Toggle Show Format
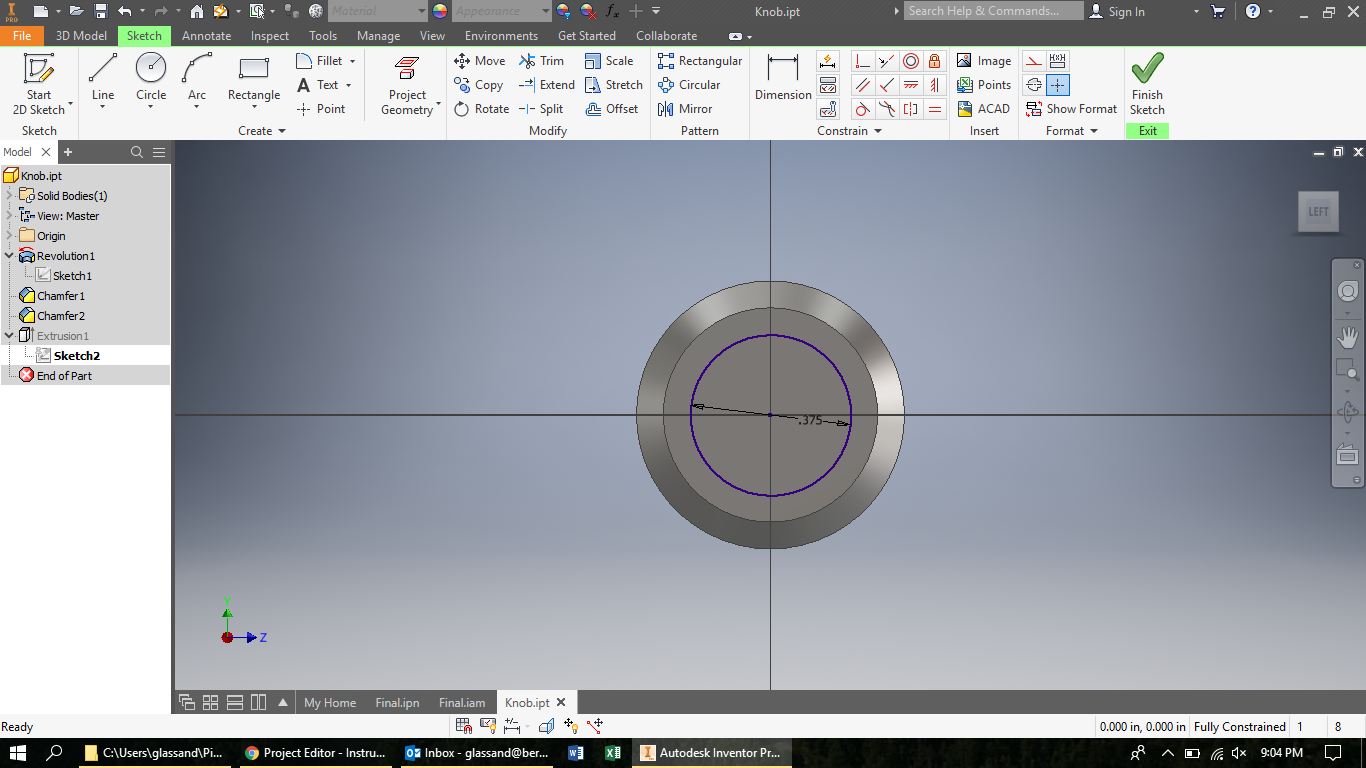The height and width of the screenshot is (768, 1366). (x=1071, y=109)
